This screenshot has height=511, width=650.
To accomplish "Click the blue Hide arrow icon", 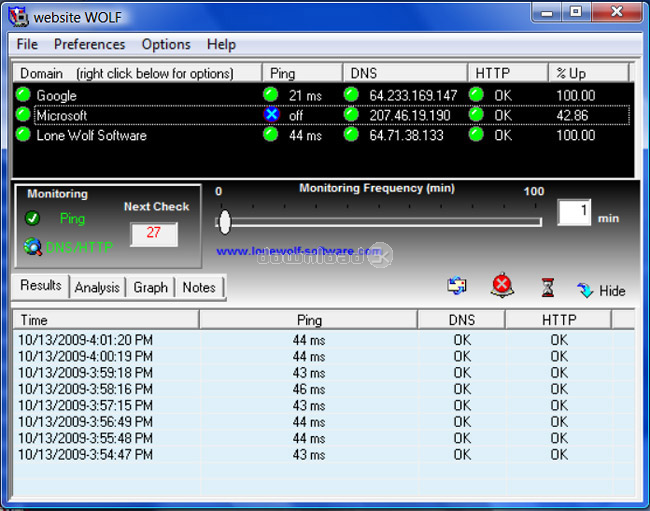I will coord(585,290).
